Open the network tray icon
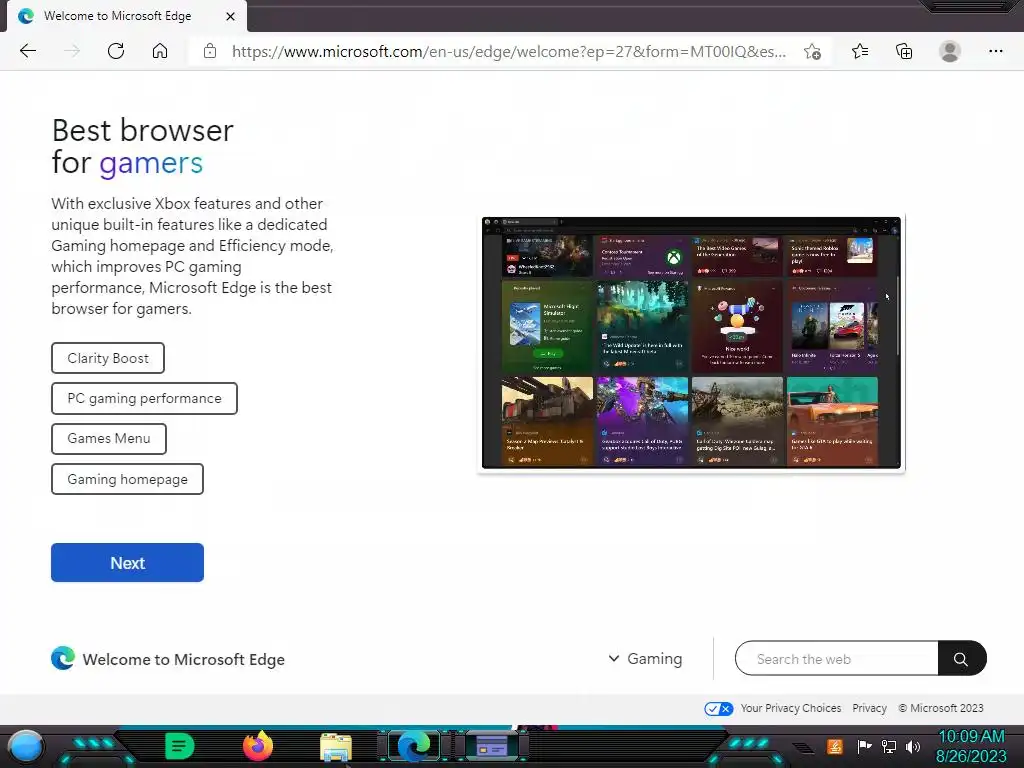The height and width of the screenshot is (768, 1024). (889, 746)
